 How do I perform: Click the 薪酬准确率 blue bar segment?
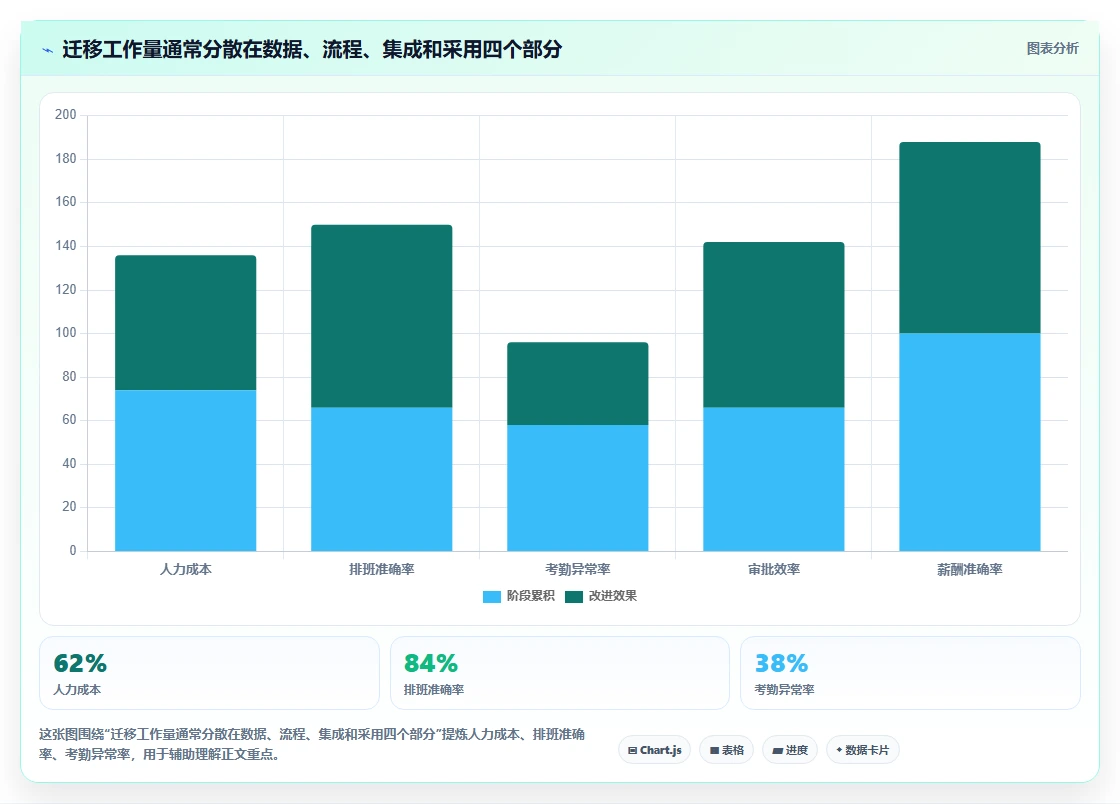pyautogui.click(x=970, y=442)
